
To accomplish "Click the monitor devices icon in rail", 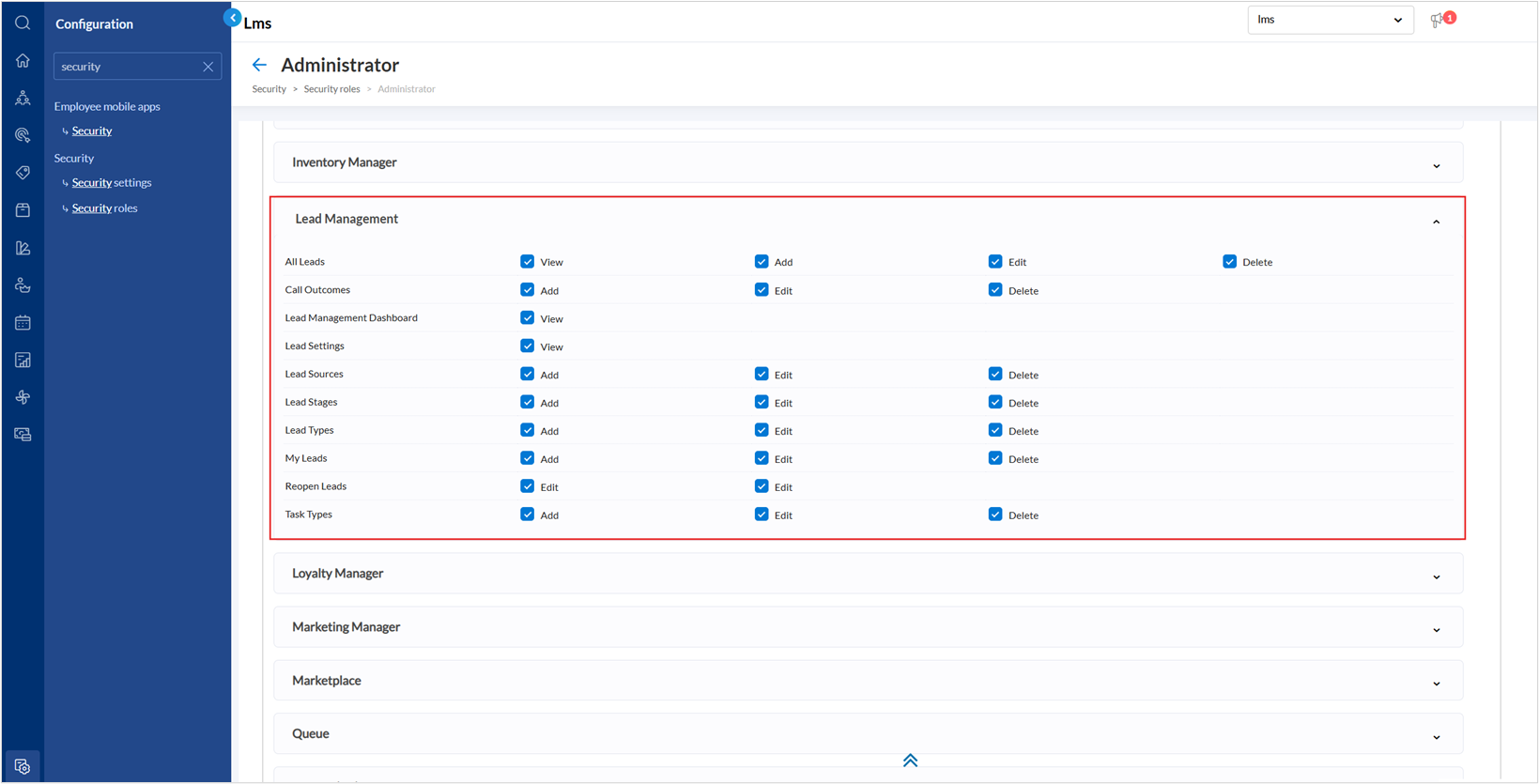I will [23, 435].
